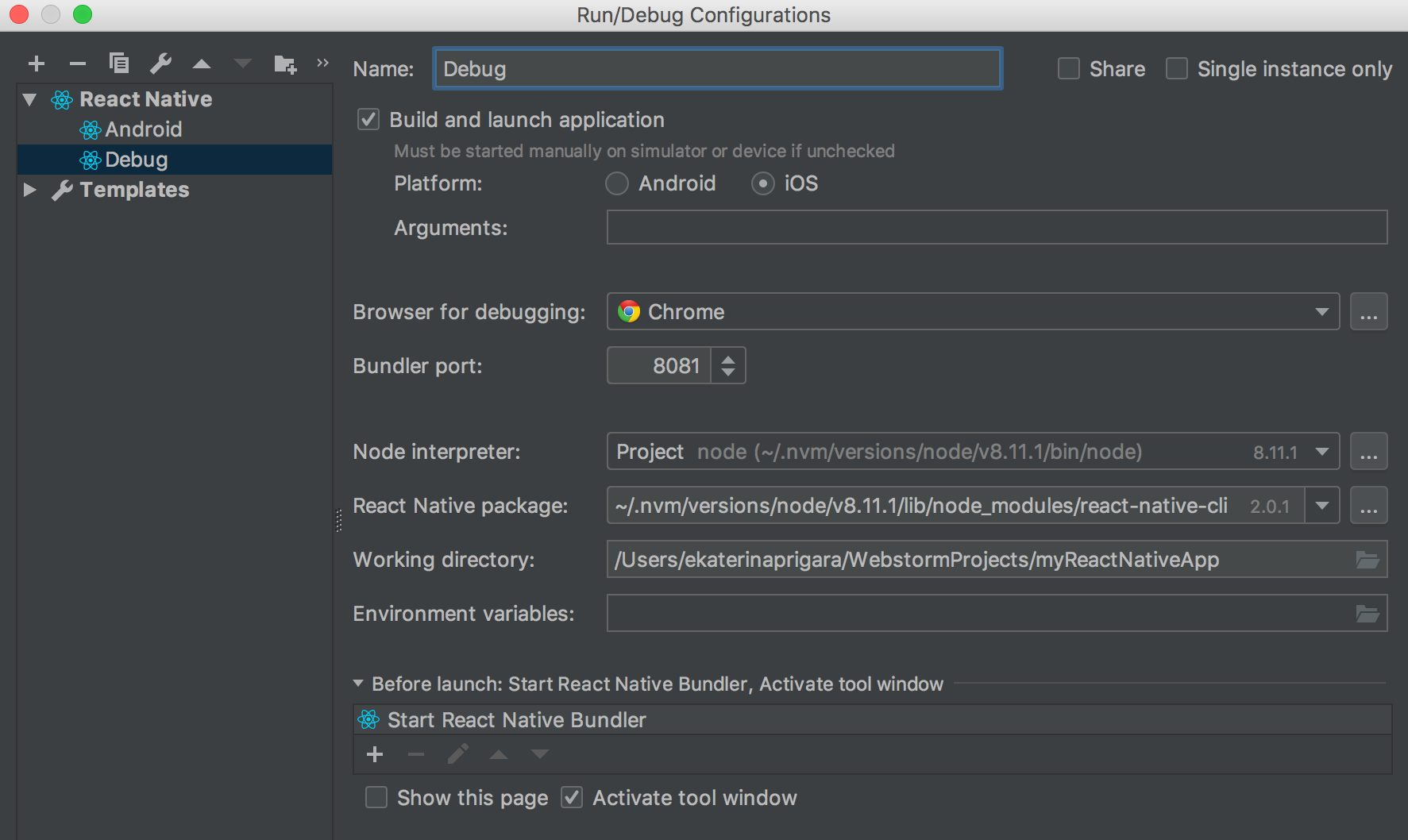Move before launch task down
Viewport: 1408px width, 840px height.
540,754
